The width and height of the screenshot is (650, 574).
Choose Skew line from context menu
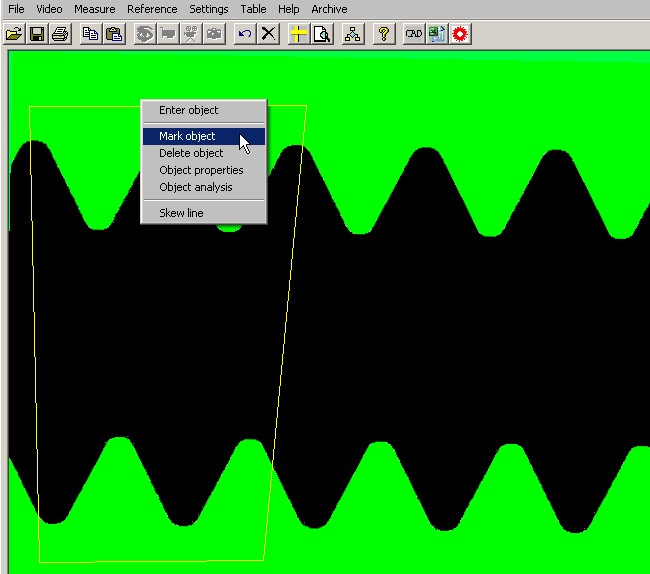coord(181,213)
